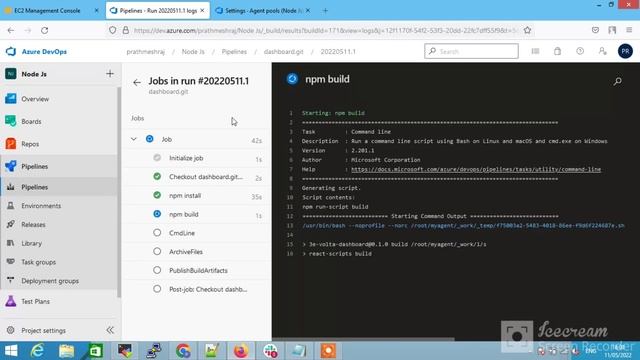
Task: Select the Post-job: Checkout step
Action: click(x=197, y=289)
